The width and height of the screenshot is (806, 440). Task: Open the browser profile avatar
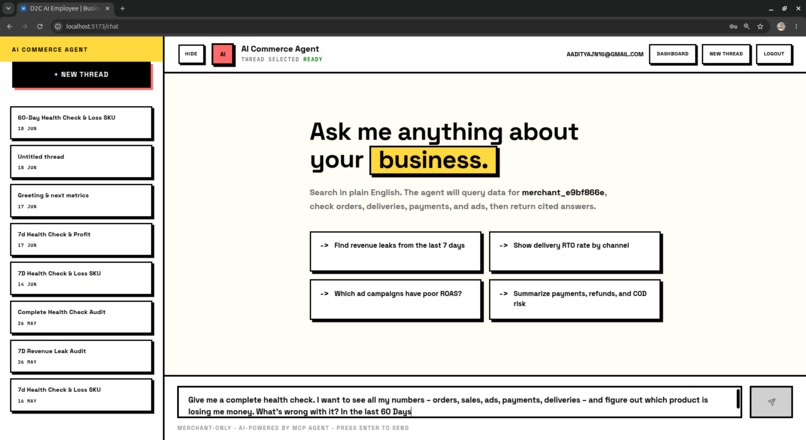pos(781,26)
